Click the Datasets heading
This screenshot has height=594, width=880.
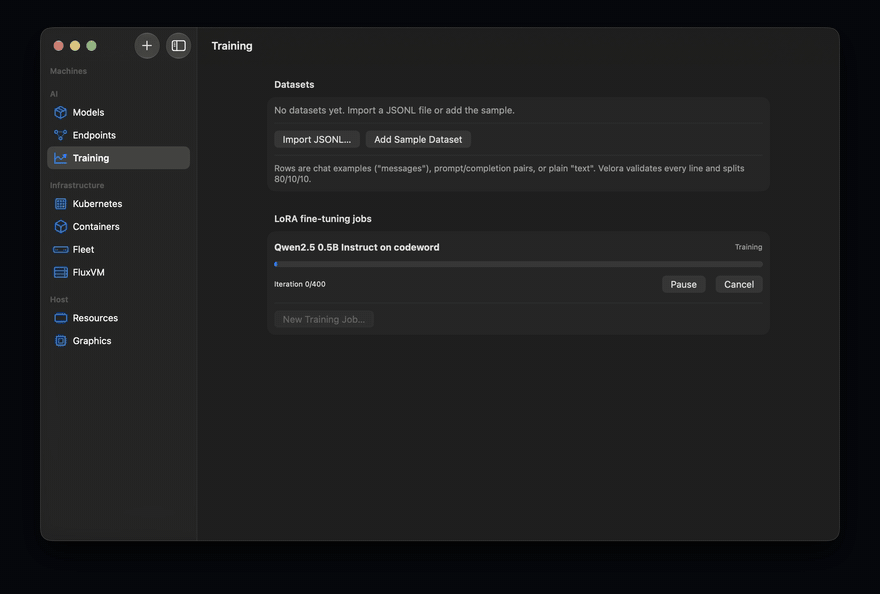294,85
